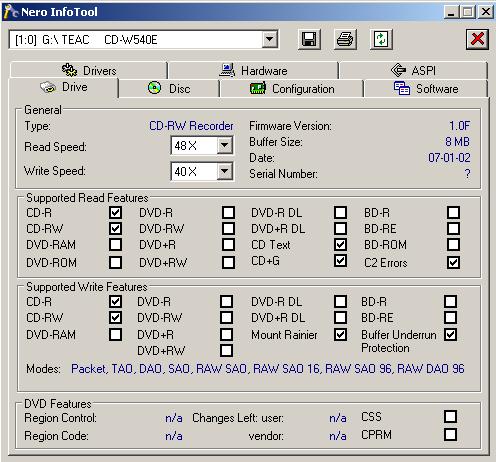Click the Region Control n/a value
The image size is (496, 462).
174,418
